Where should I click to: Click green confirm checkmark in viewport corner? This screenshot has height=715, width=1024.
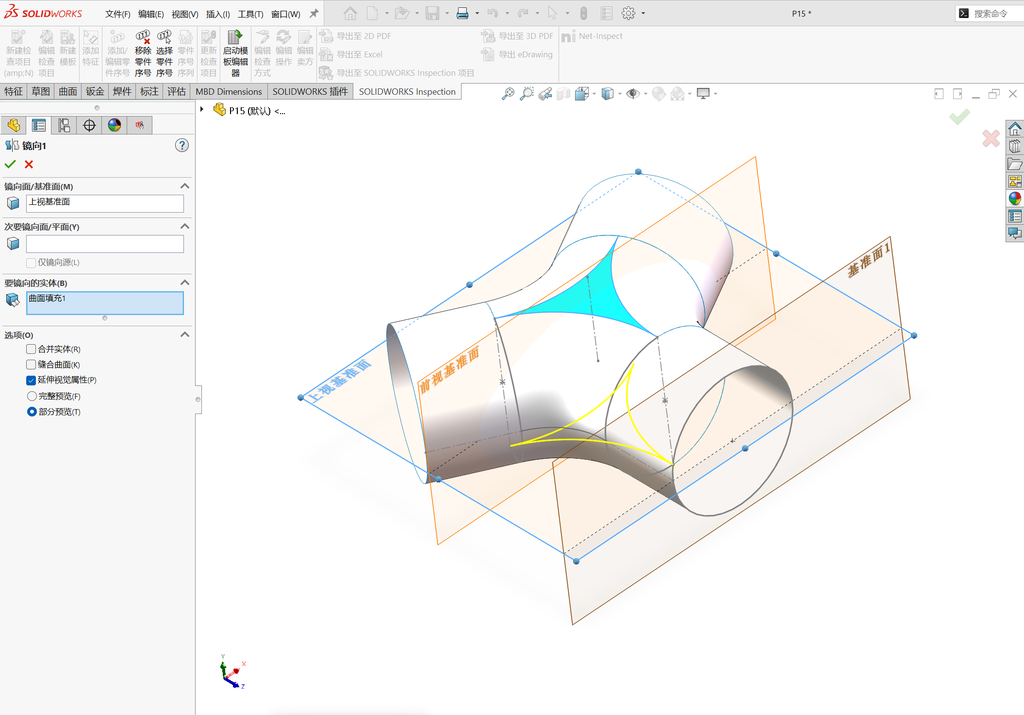[959, 117]
